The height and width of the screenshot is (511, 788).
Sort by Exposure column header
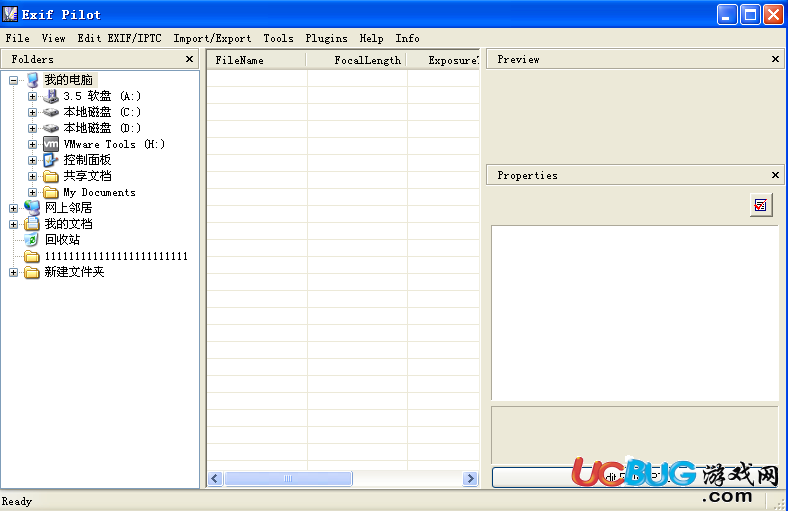[443, 60]
